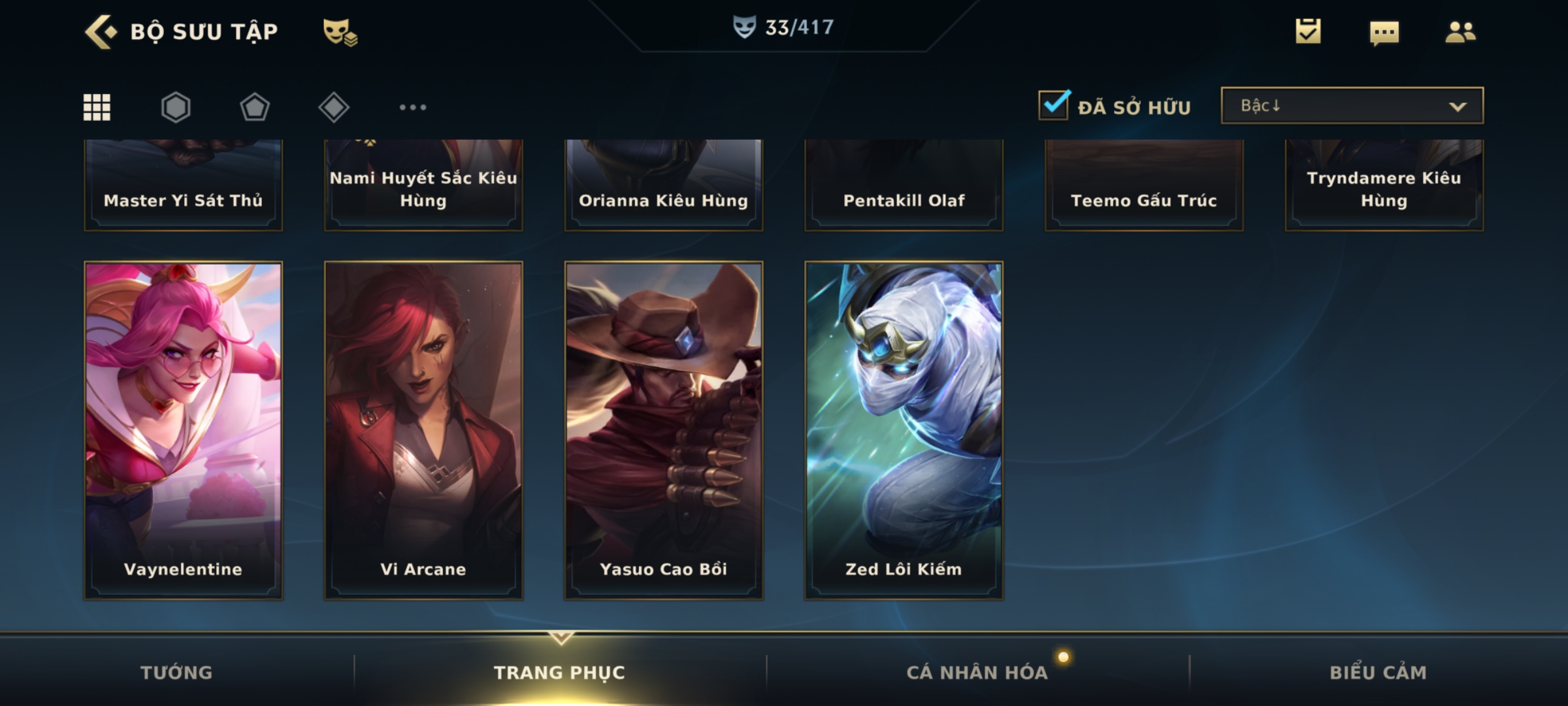Open the Vi Arcane skin card
This screenshot has width=1568, height=706.
[423, 430]
